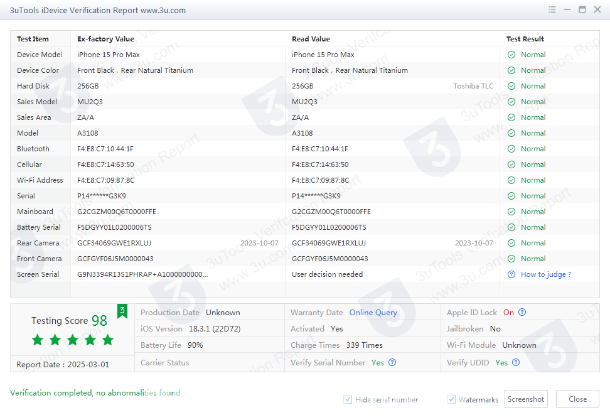This screenshot has height=420, width=610.
Task: Click the Apple ID Lock help icon
Action: (522, 312)
